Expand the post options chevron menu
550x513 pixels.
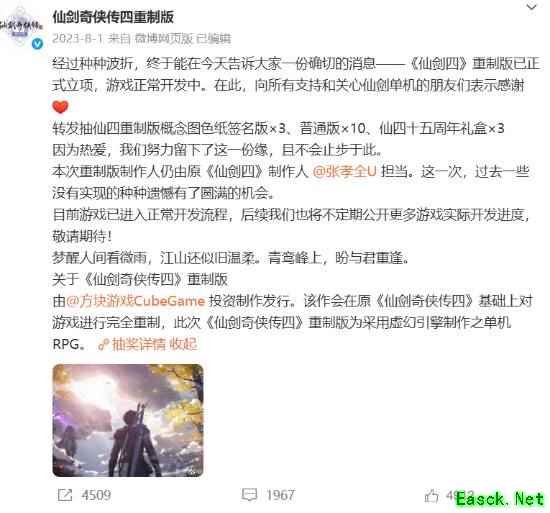[532, 6]
